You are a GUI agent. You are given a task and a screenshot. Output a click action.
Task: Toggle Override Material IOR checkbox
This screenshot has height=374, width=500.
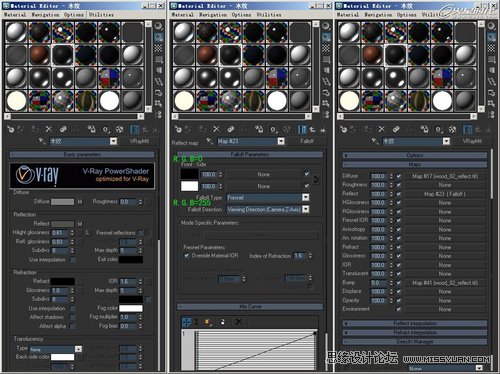187,256
